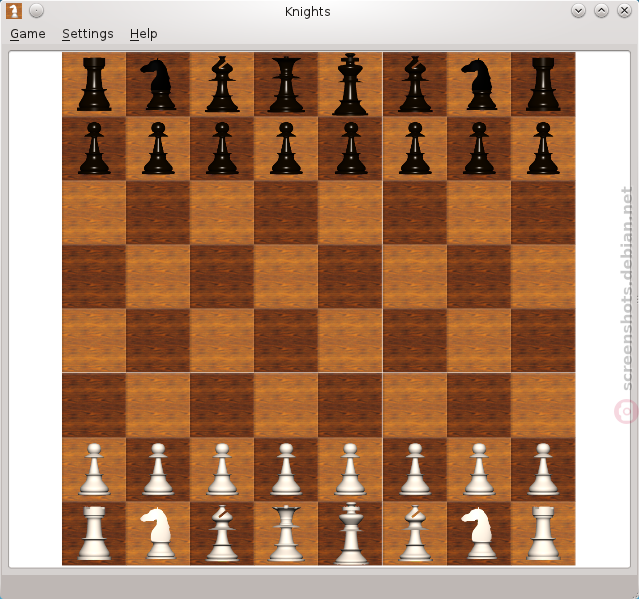Click the empty e5 square
This screenshot has height=599, width=639.
click(x=350, y=277)
